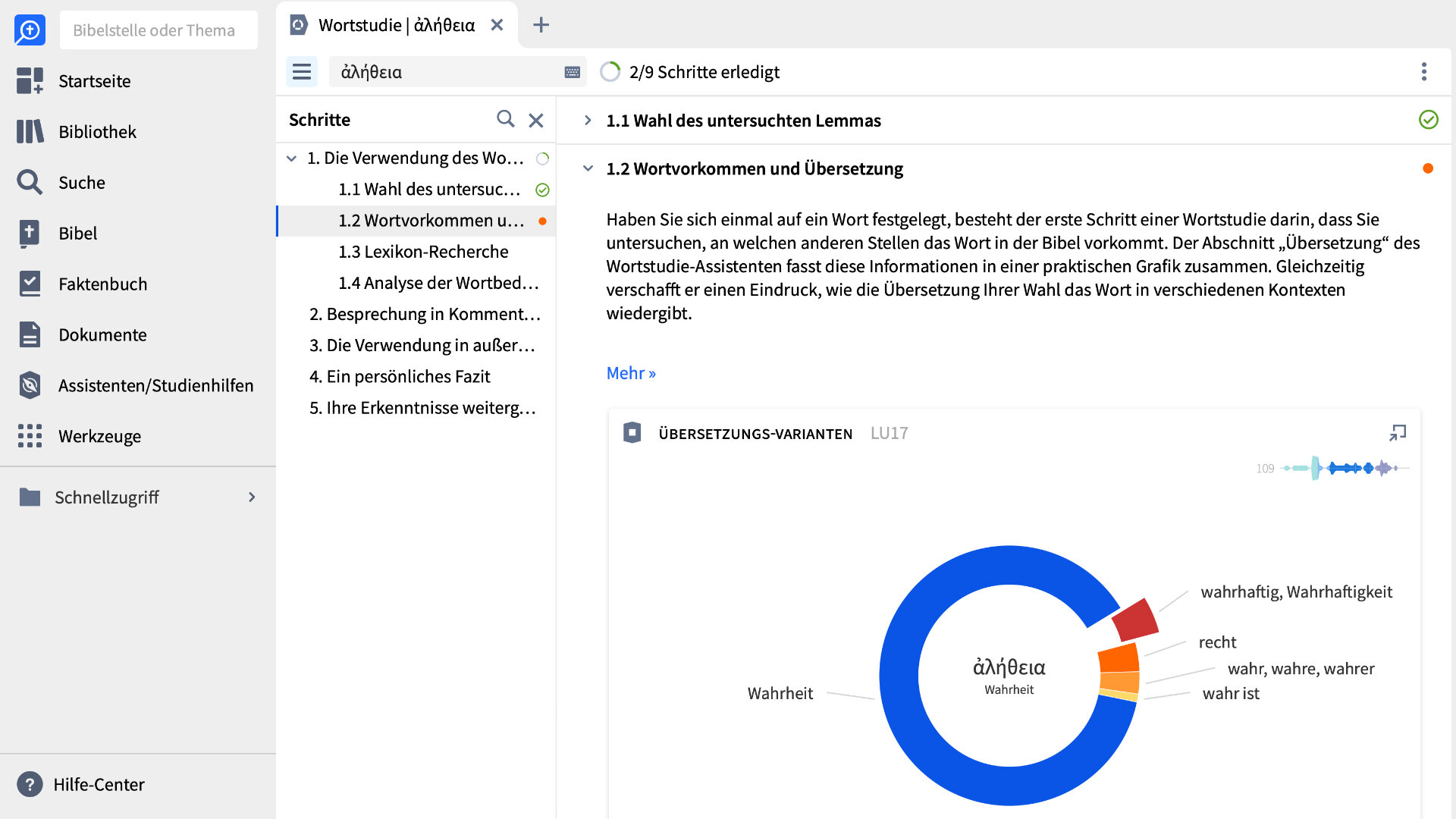Toggle check mark on step 1.1 in list
The height and width of the screenshot is (819, 1456).
point(542,190)
